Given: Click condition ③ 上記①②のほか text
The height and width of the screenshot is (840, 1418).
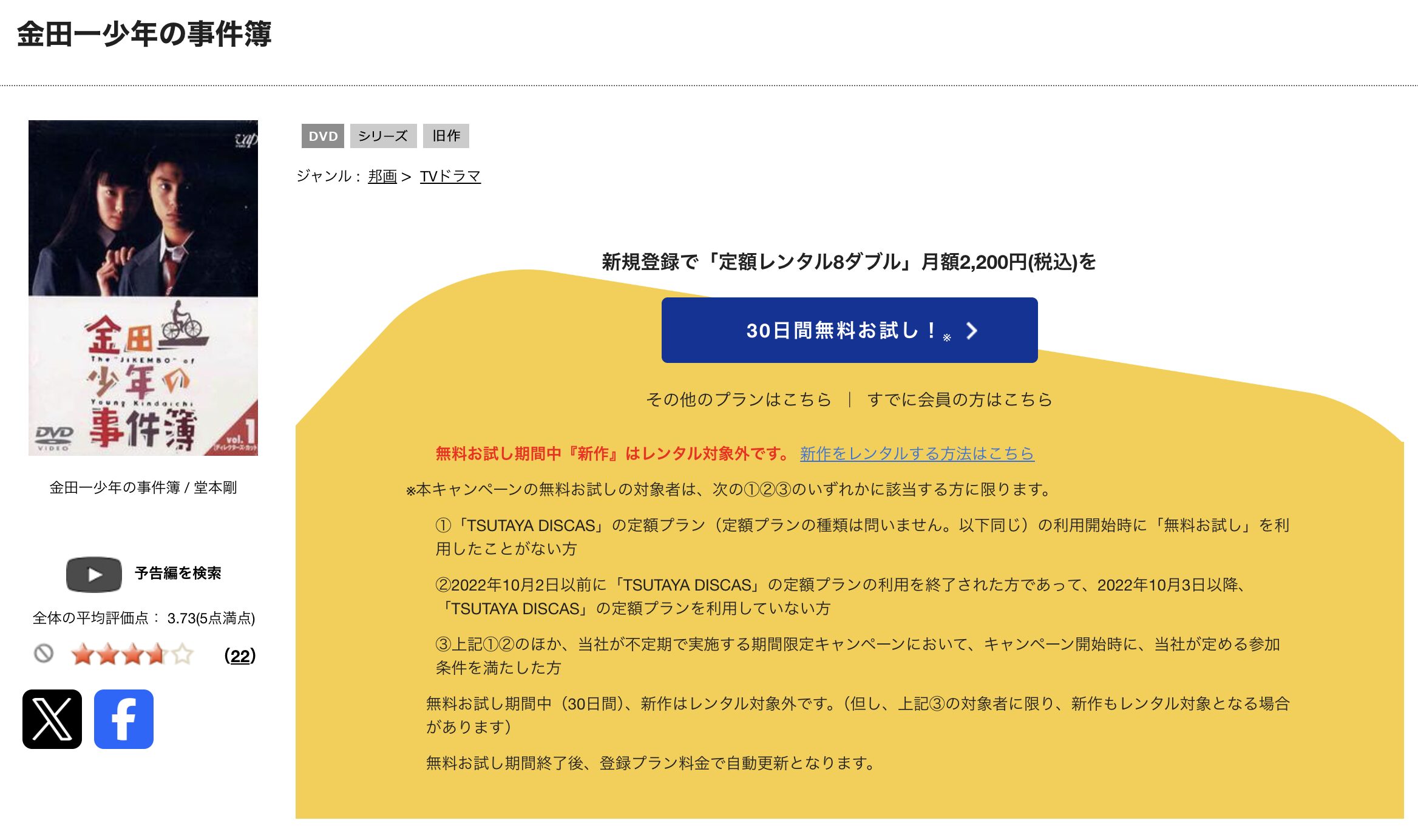Looking at the screenshot, I should [858, 655].
